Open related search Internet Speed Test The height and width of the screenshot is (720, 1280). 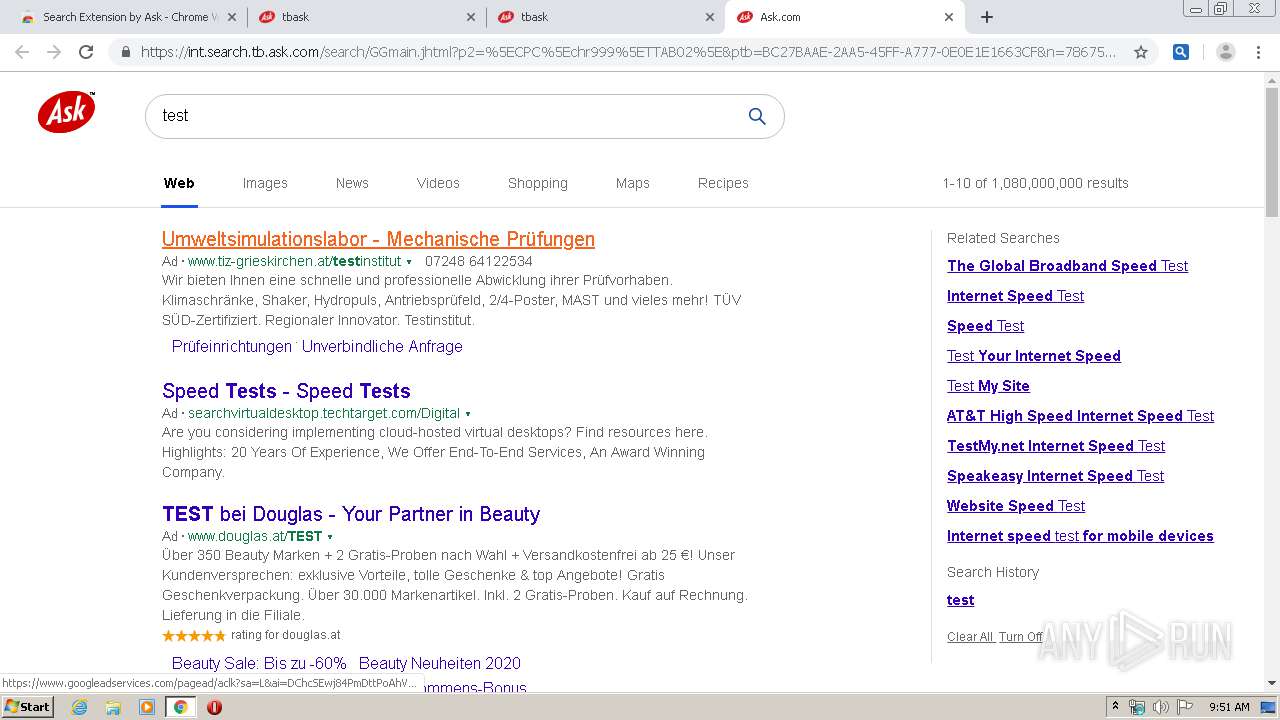(x=1015, y=296)
